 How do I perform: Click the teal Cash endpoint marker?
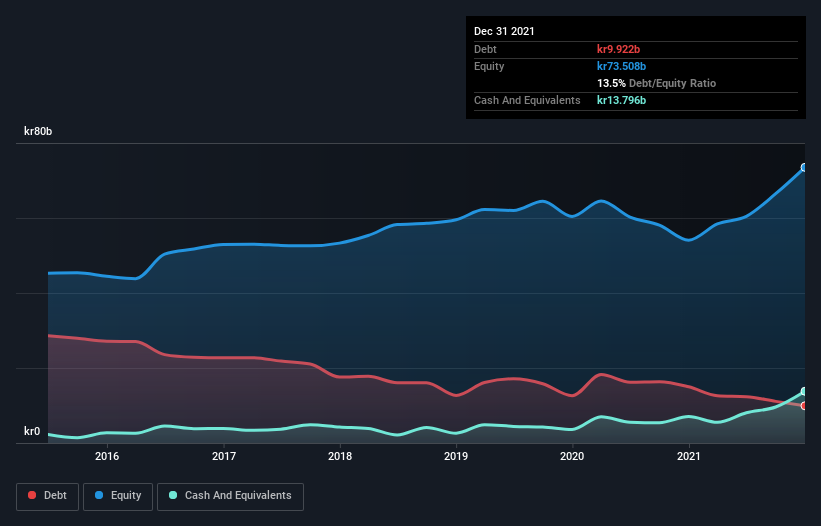tap(804, 391)
